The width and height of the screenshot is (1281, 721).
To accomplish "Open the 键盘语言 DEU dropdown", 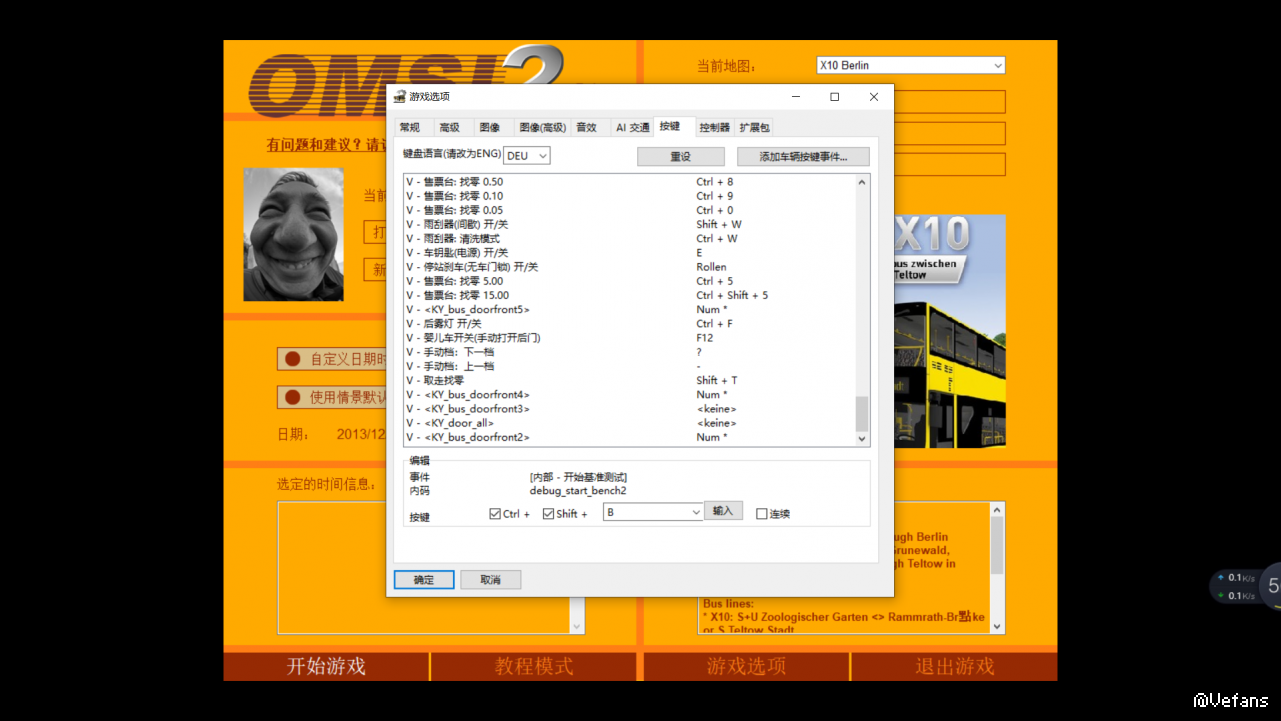I will tap(527, 156).
